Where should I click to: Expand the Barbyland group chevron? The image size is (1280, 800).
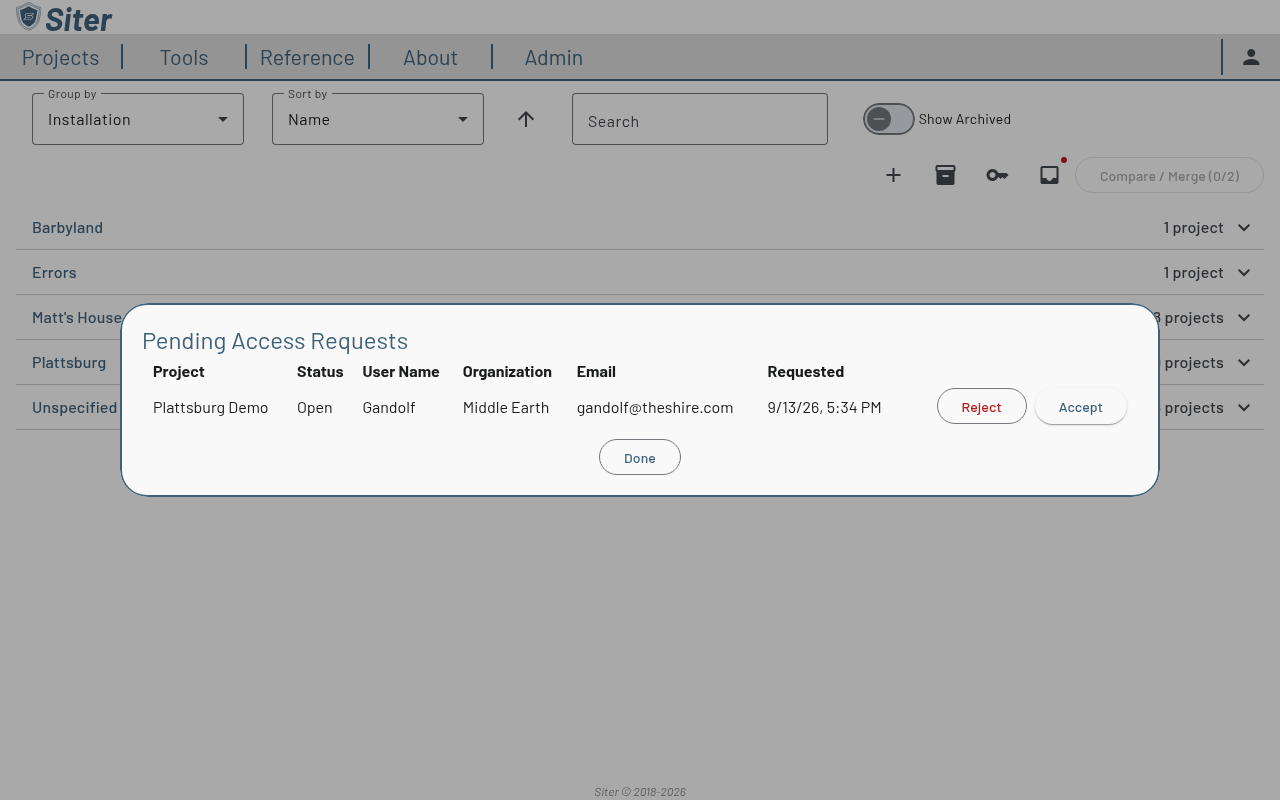coord(1244,227)
